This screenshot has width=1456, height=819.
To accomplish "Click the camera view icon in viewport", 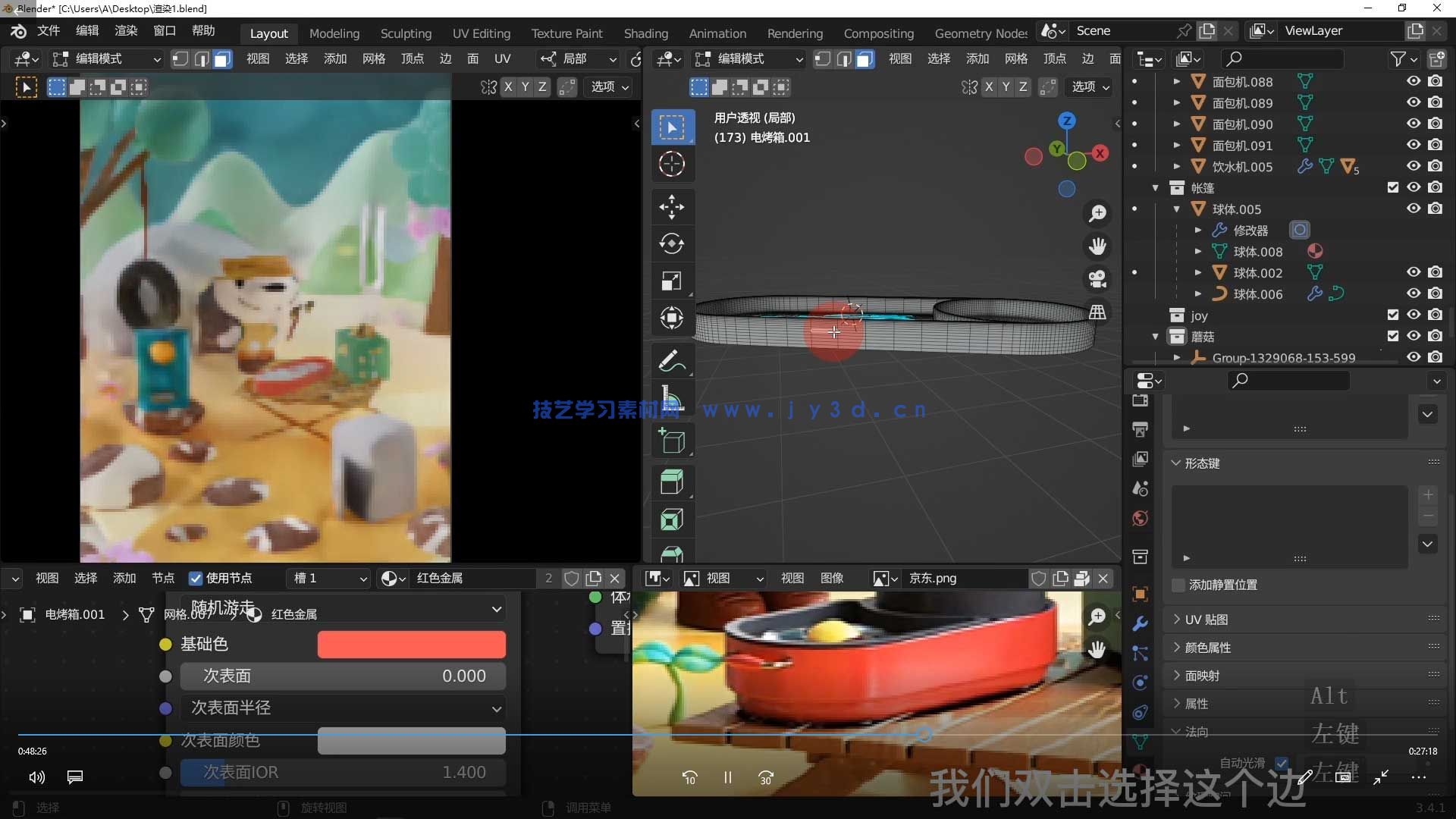I will (x=1097, y=279).
